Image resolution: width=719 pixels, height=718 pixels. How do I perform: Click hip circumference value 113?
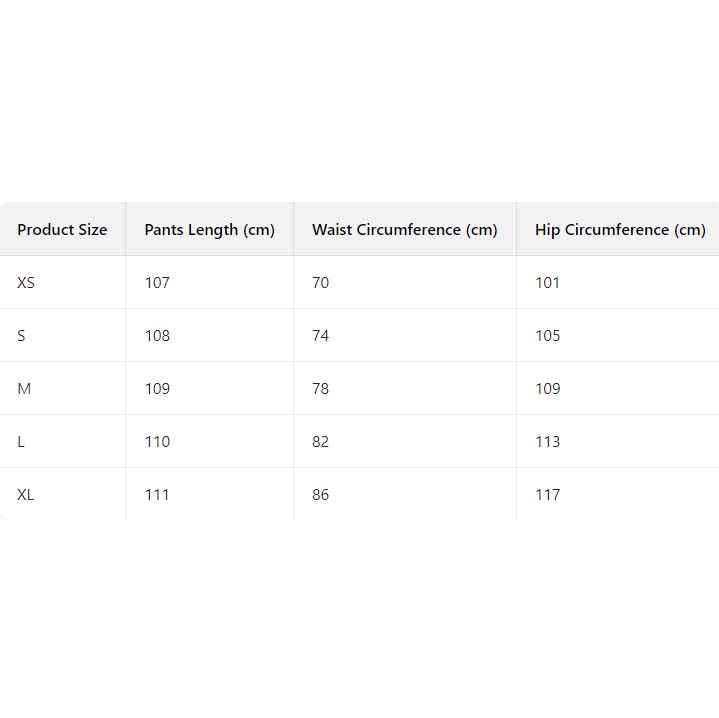[547, 442]
